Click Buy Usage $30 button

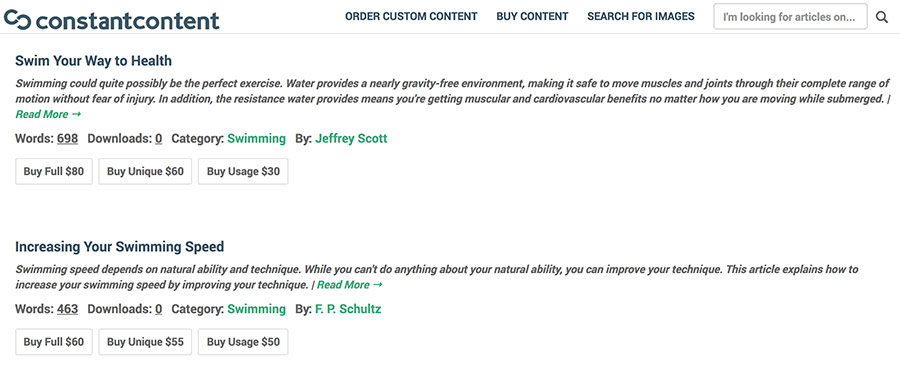coord(243,172)
